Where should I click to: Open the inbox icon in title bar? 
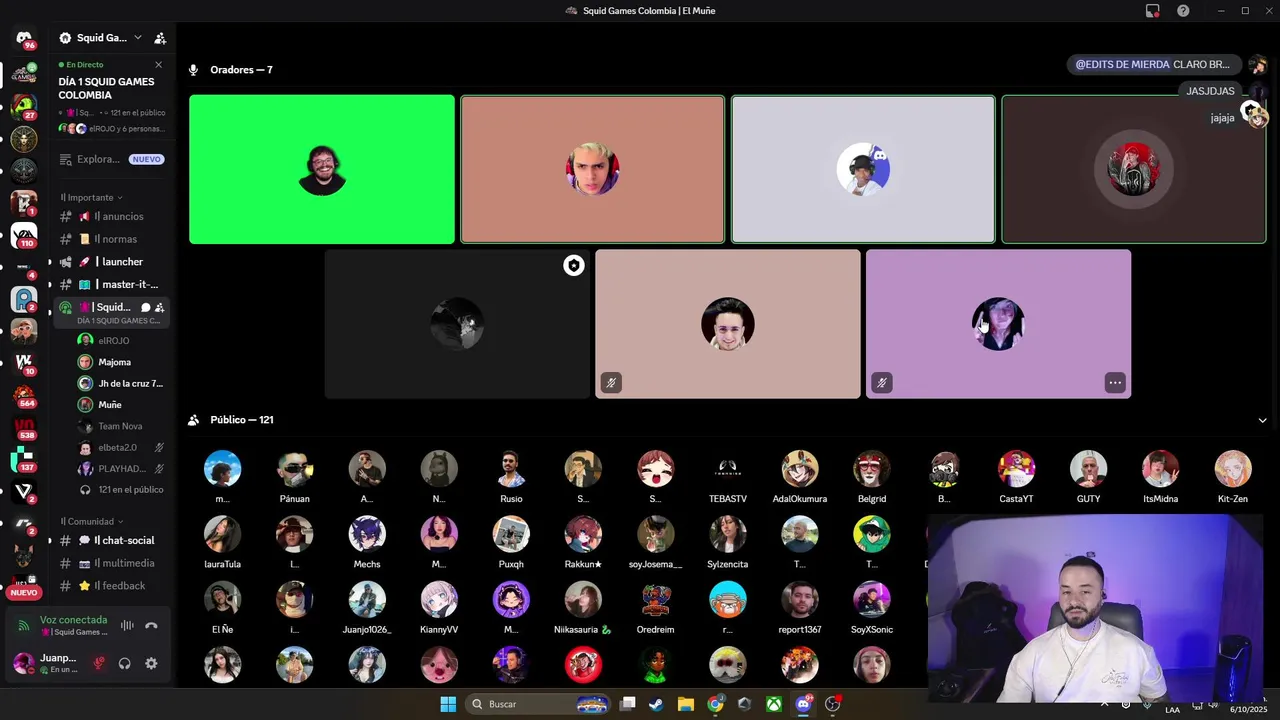click(x=1153, y=11)
